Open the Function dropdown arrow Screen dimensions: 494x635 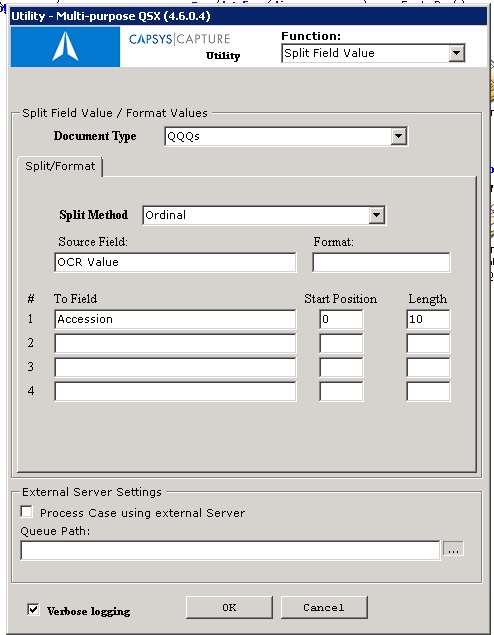tap(456, 53)
